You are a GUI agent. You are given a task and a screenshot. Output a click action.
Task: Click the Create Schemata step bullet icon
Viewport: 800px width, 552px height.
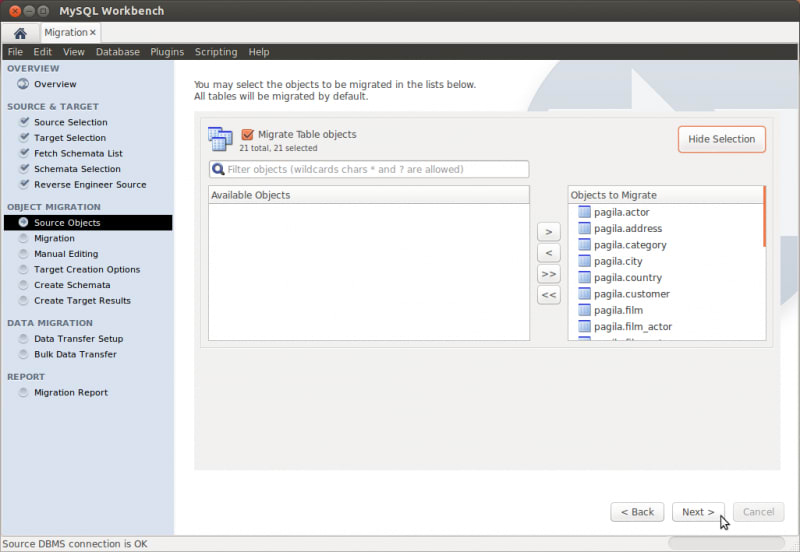[23, 285]
